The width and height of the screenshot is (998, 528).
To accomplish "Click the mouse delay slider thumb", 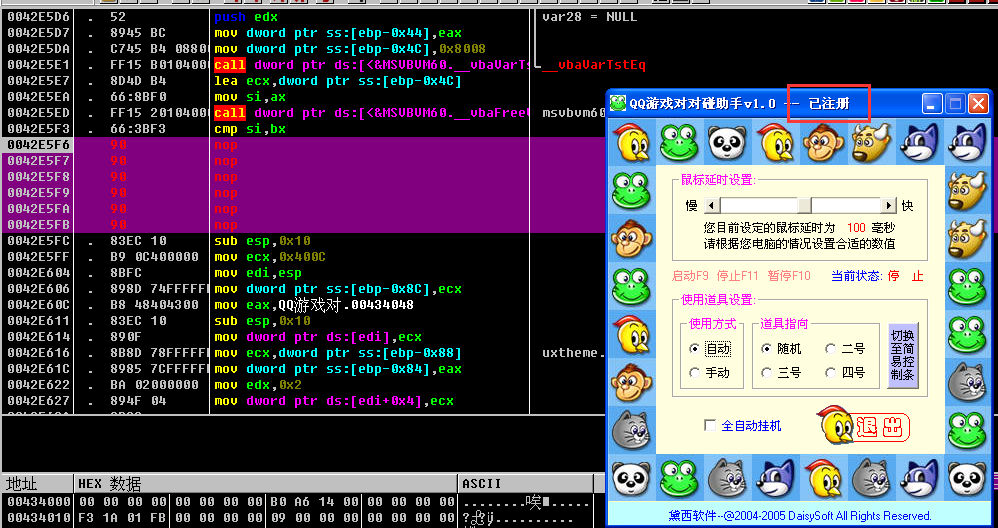I will [805, 205].
